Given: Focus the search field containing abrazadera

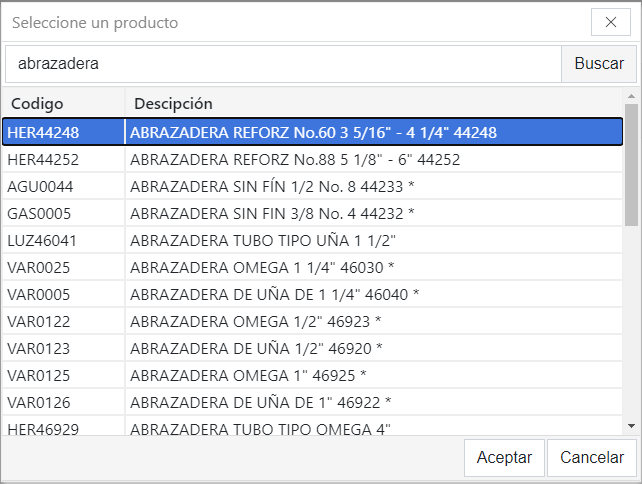Looking at the screenshot, I should tap(283, 63).
